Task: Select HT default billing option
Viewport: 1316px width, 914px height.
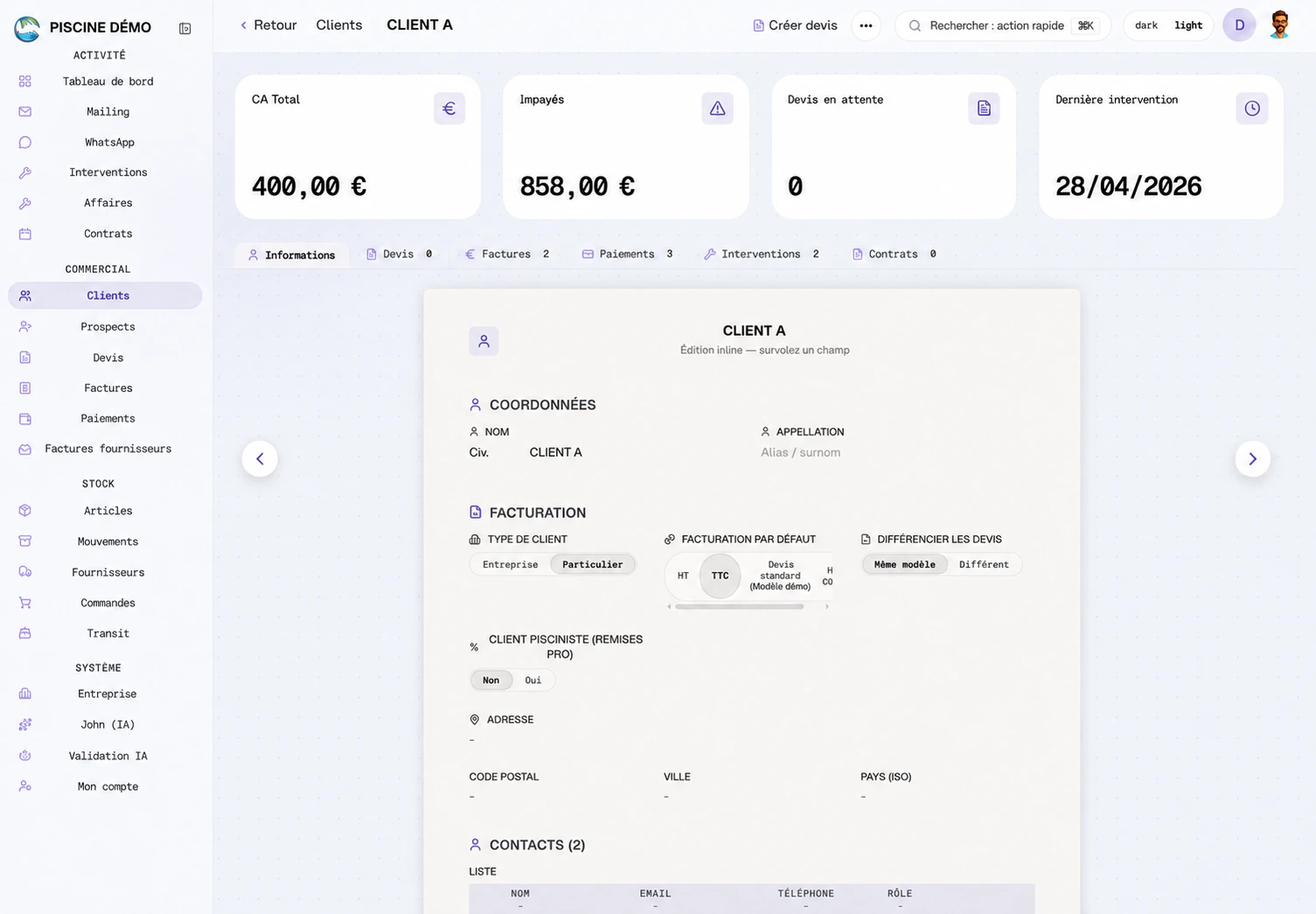Action: (683, 576)
